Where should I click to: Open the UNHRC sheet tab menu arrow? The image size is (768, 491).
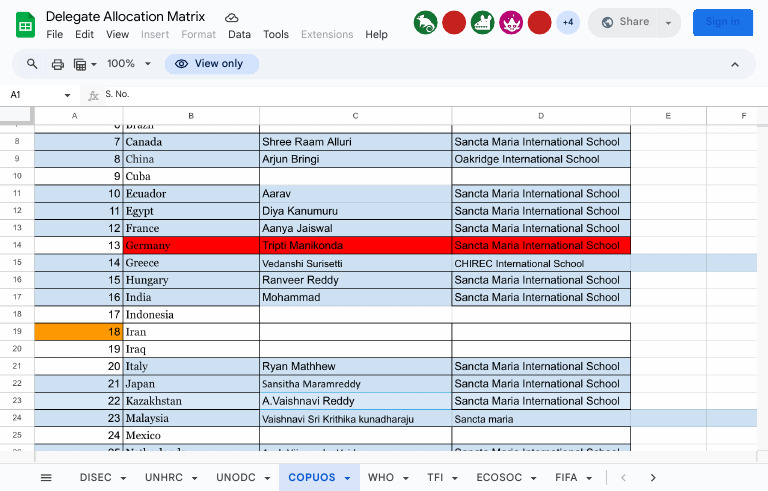pos(194,478)
